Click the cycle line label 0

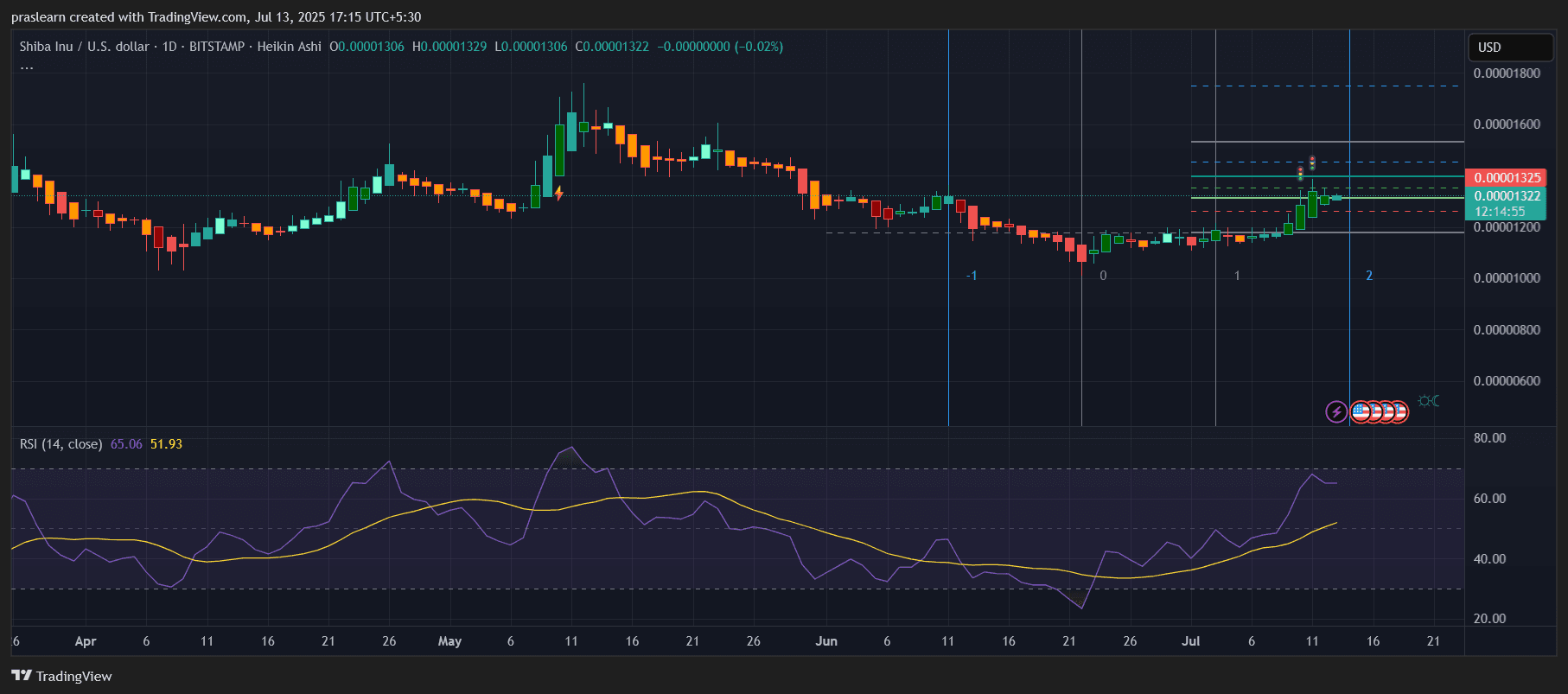pos(1103,276)
